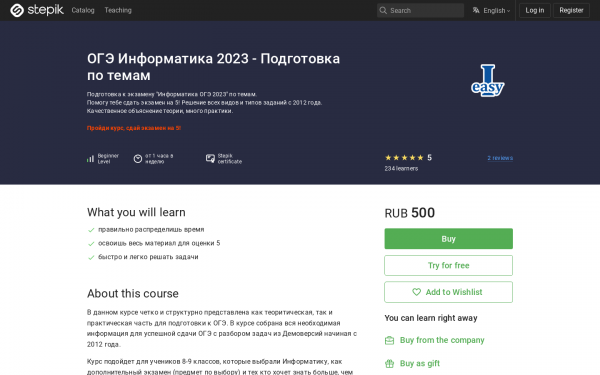Viewport: 600px width, 375px height.
Task: Click the What you will learn heading
Action: (136, 212)
